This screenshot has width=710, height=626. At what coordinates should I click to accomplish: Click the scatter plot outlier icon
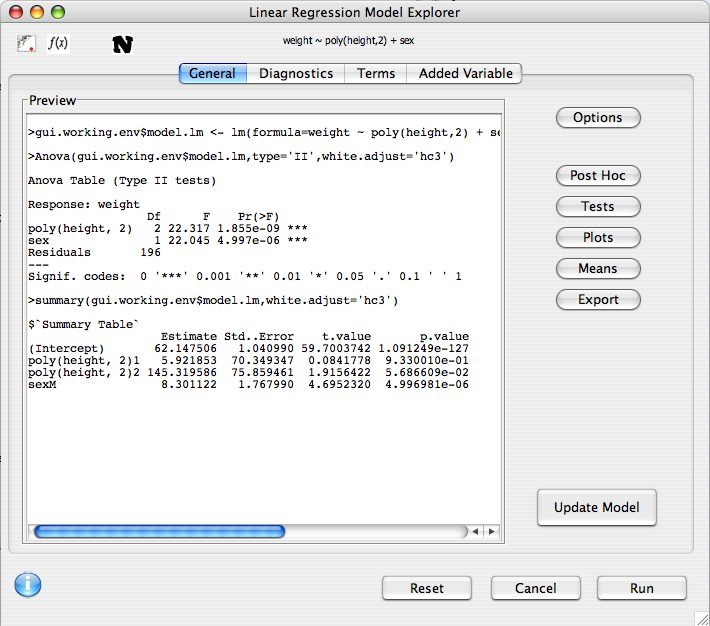(26, 44)
